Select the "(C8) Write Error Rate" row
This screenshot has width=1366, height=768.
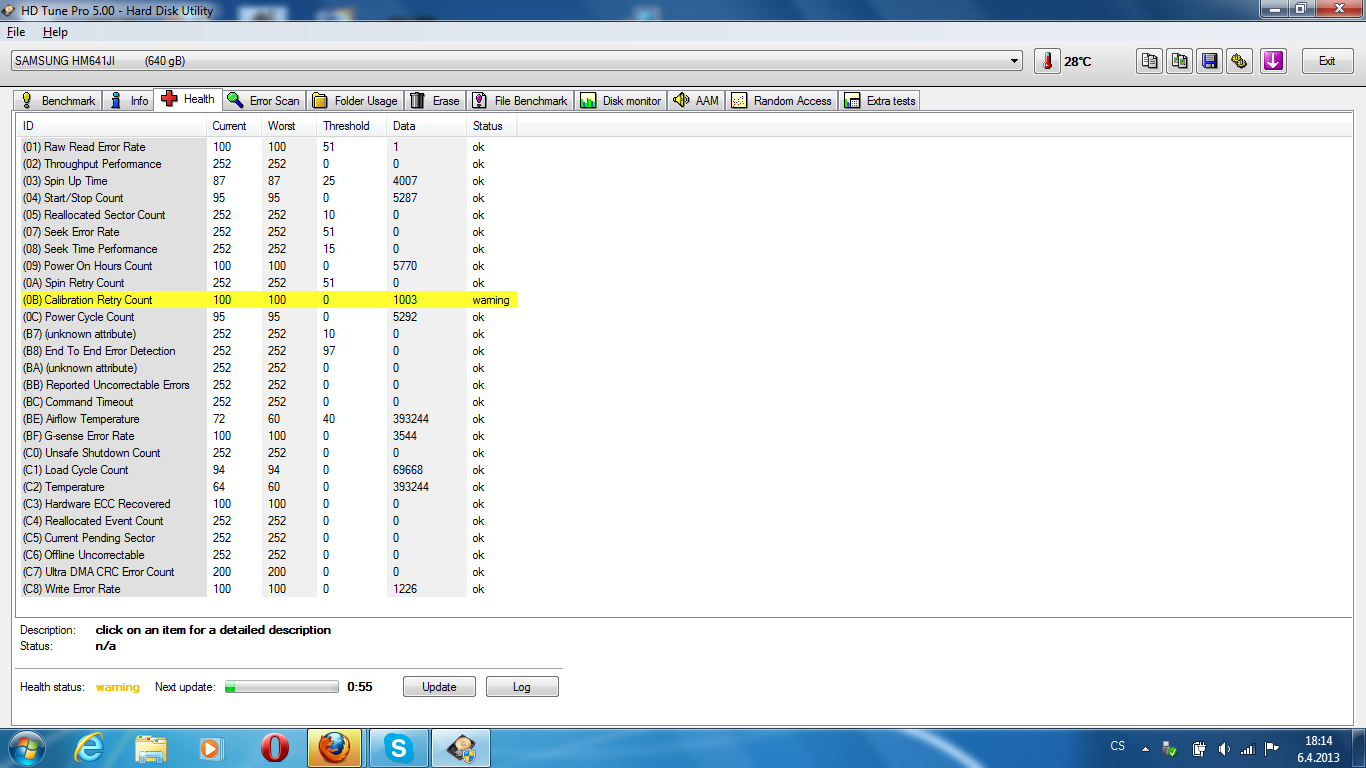267,589
